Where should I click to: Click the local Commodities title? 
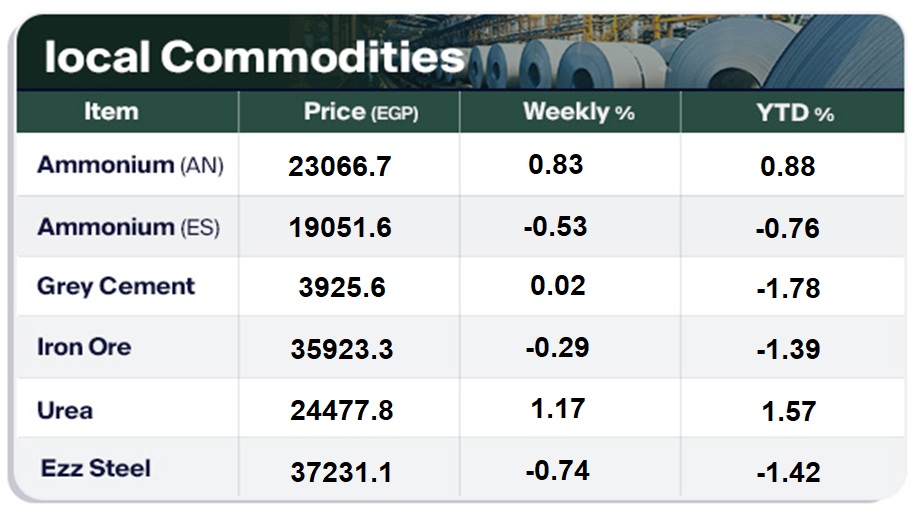coord(254,57)
